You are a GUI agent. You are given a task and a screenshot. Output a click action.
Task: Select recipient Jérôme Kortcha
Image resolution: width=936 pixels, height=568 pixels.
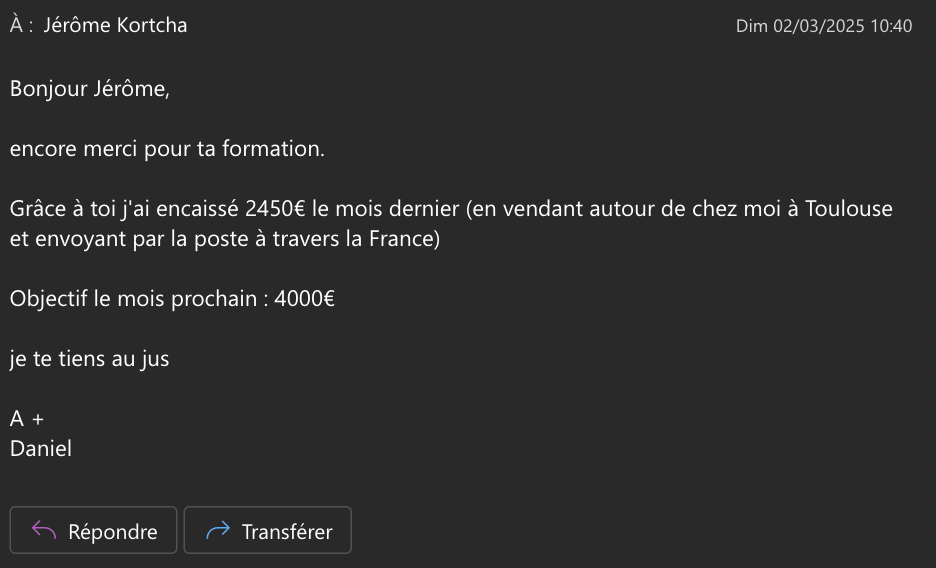pos(115,26)
